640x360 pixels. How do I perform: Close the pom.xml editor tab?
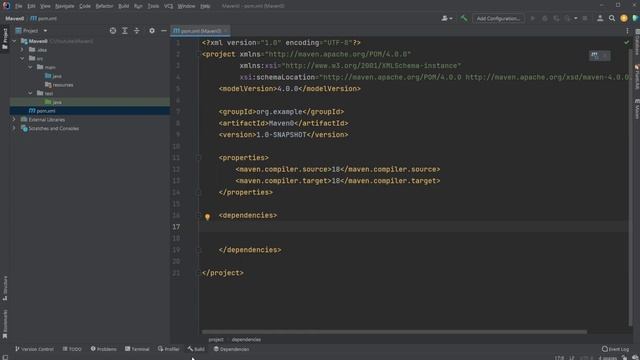[x=225, y=31]
